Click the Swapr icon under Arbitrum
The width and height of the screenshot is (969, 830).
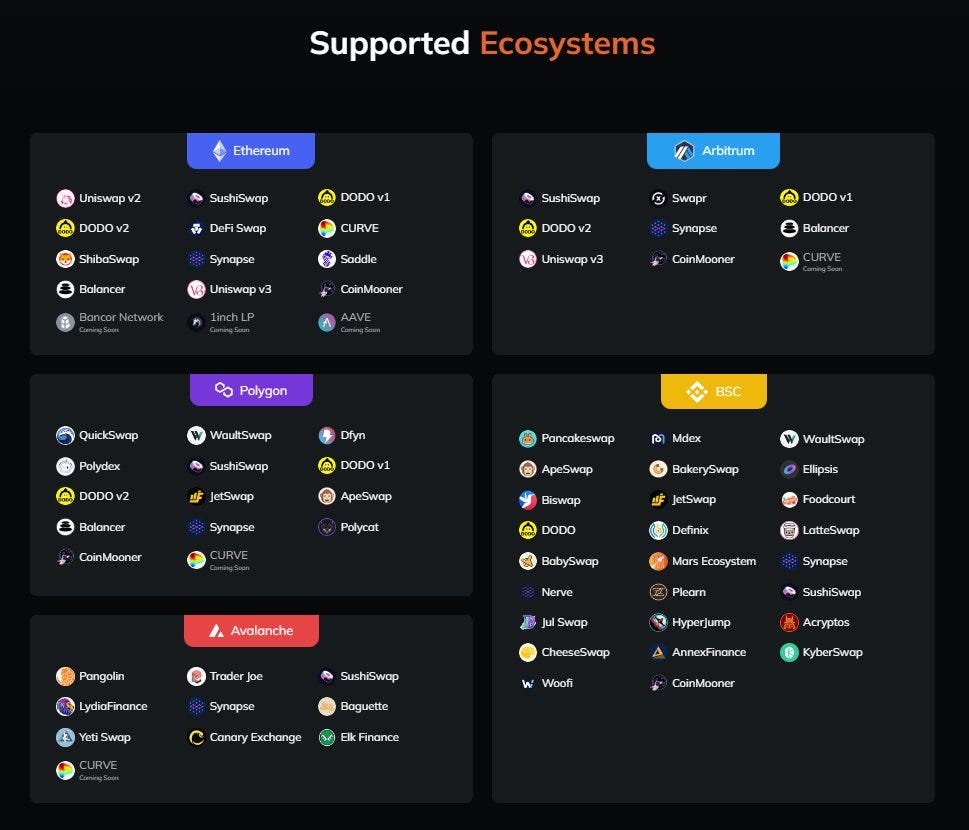[x=659, y=198]
